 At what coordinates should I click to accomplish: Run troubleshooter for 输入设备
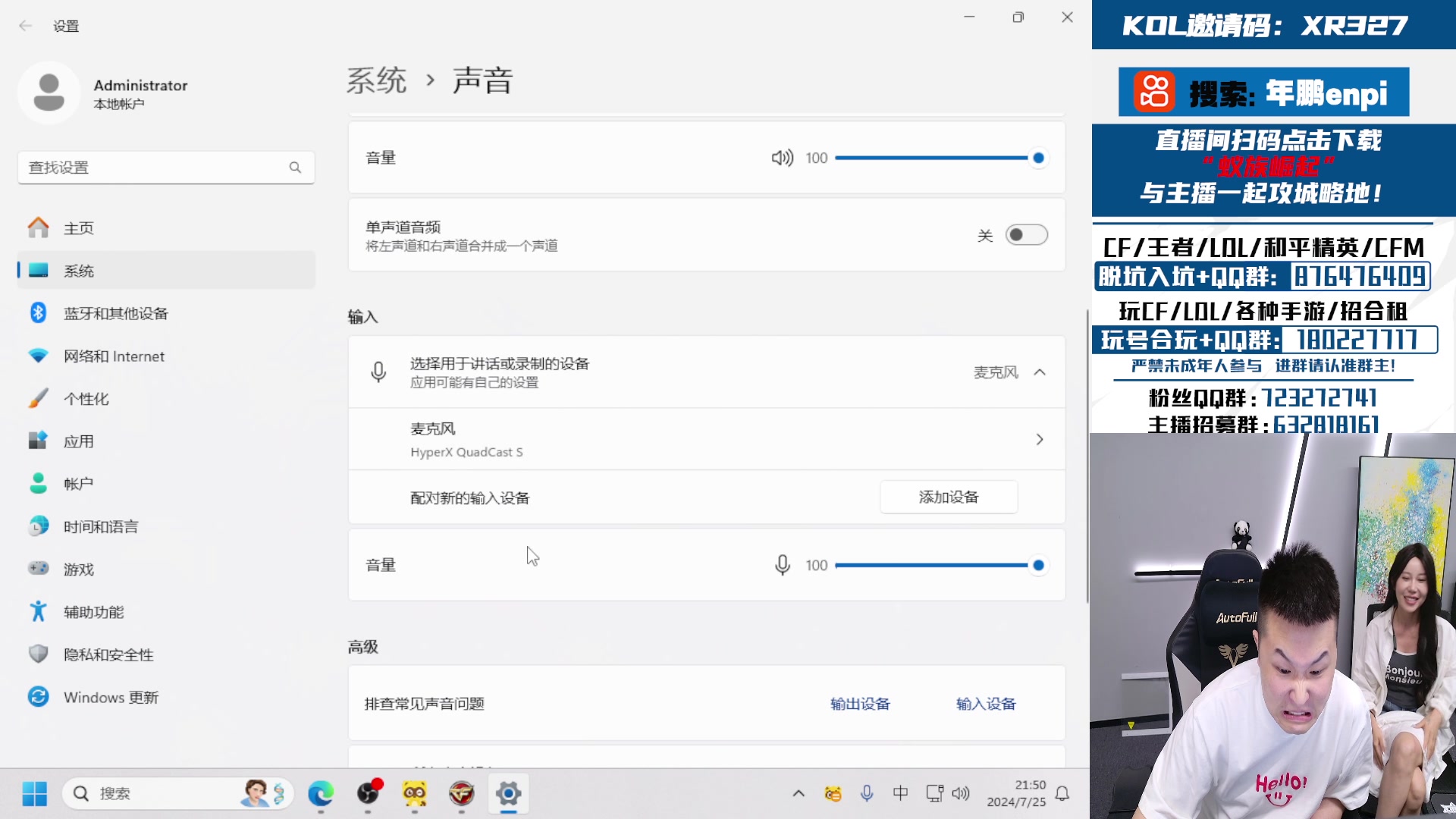point(985,703)
